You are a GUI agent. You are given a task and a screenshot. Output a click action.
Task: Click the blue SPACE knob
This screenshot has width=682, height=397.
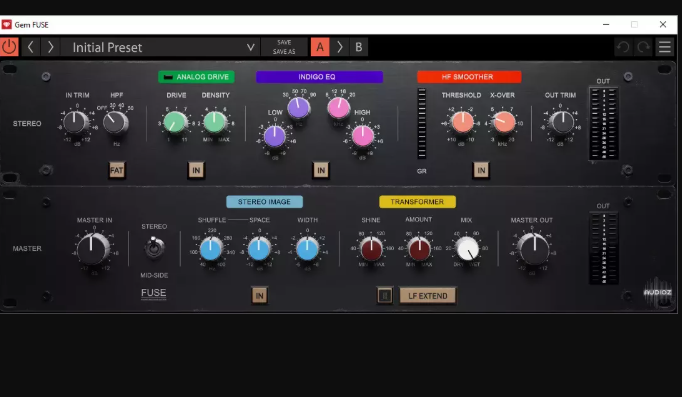(259, 249)
